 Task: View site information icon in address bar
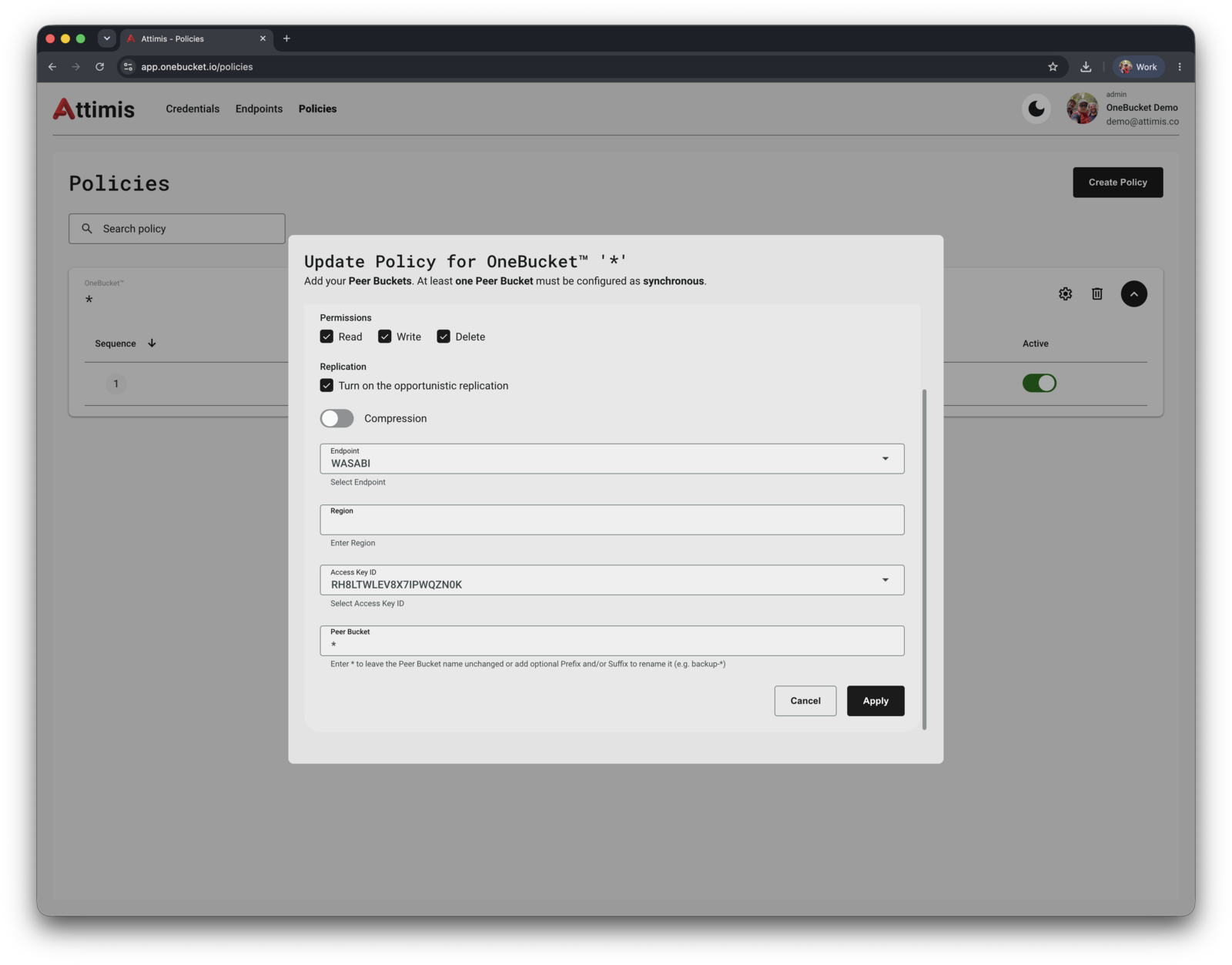(129, 67)
